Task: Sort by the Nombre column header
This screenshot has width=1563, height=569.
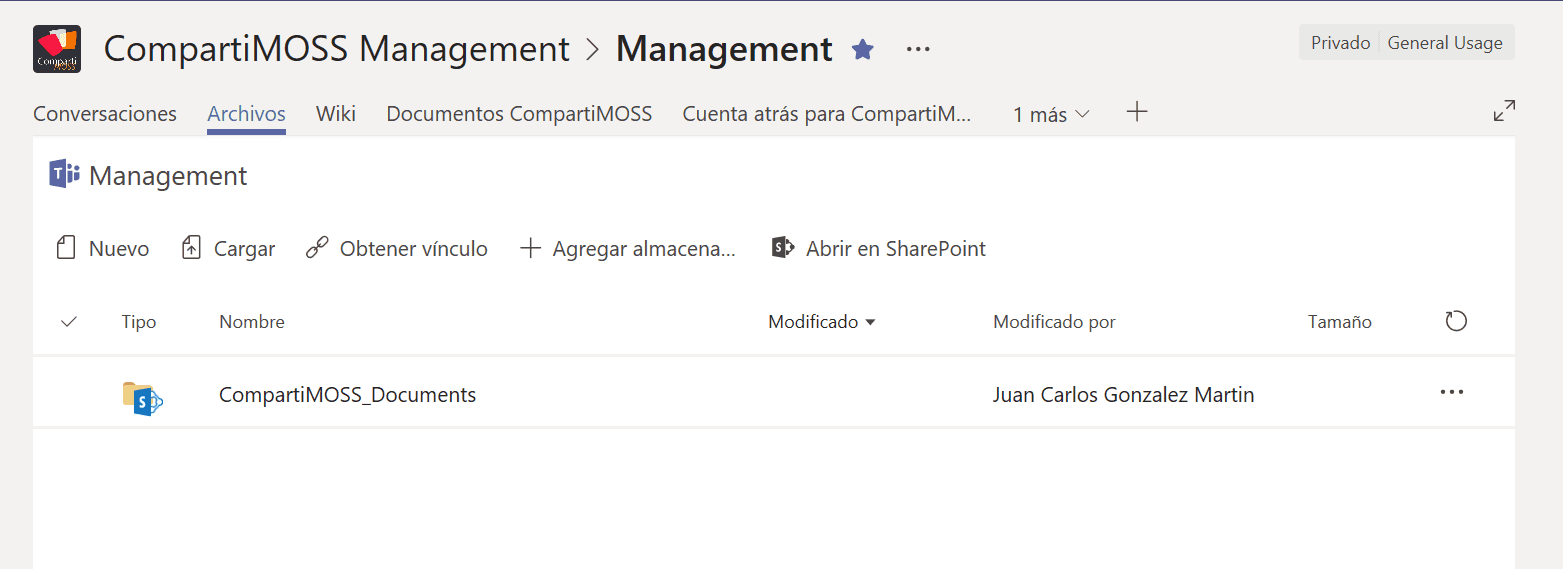Action: (x=252, y=322)
